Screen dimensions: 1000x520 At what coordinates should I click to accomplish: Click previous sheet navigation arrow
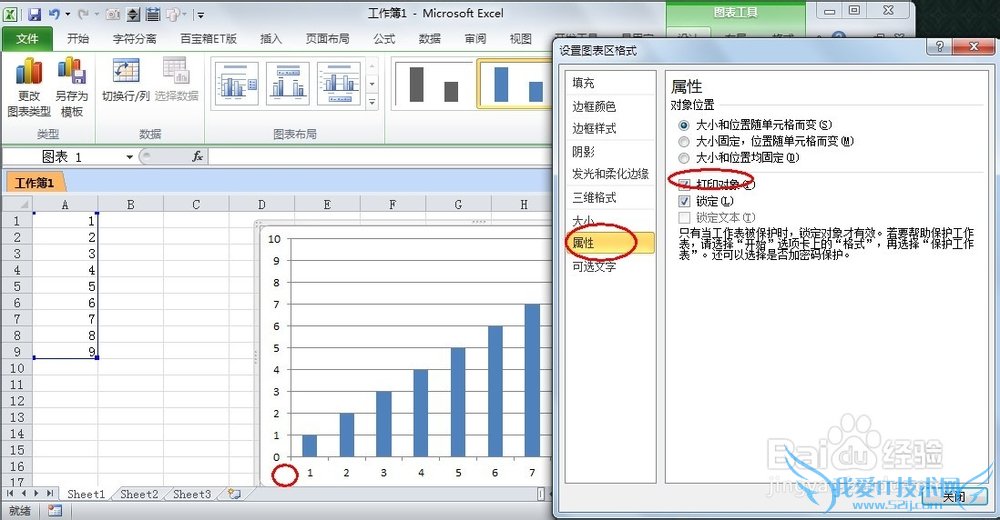tap(24, 494)
